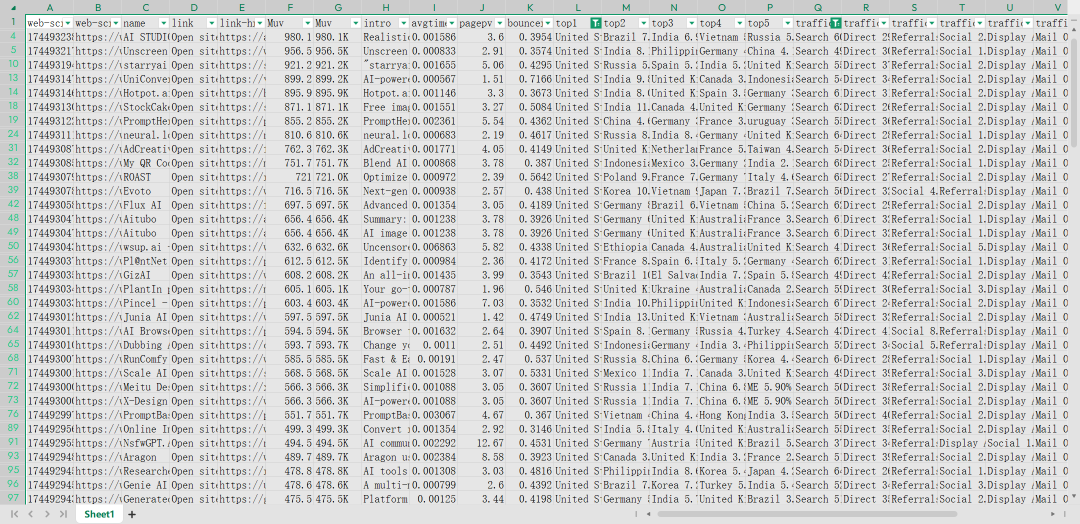
Task: Click the next sheet navigation arrow
Action: click(47, 514)
